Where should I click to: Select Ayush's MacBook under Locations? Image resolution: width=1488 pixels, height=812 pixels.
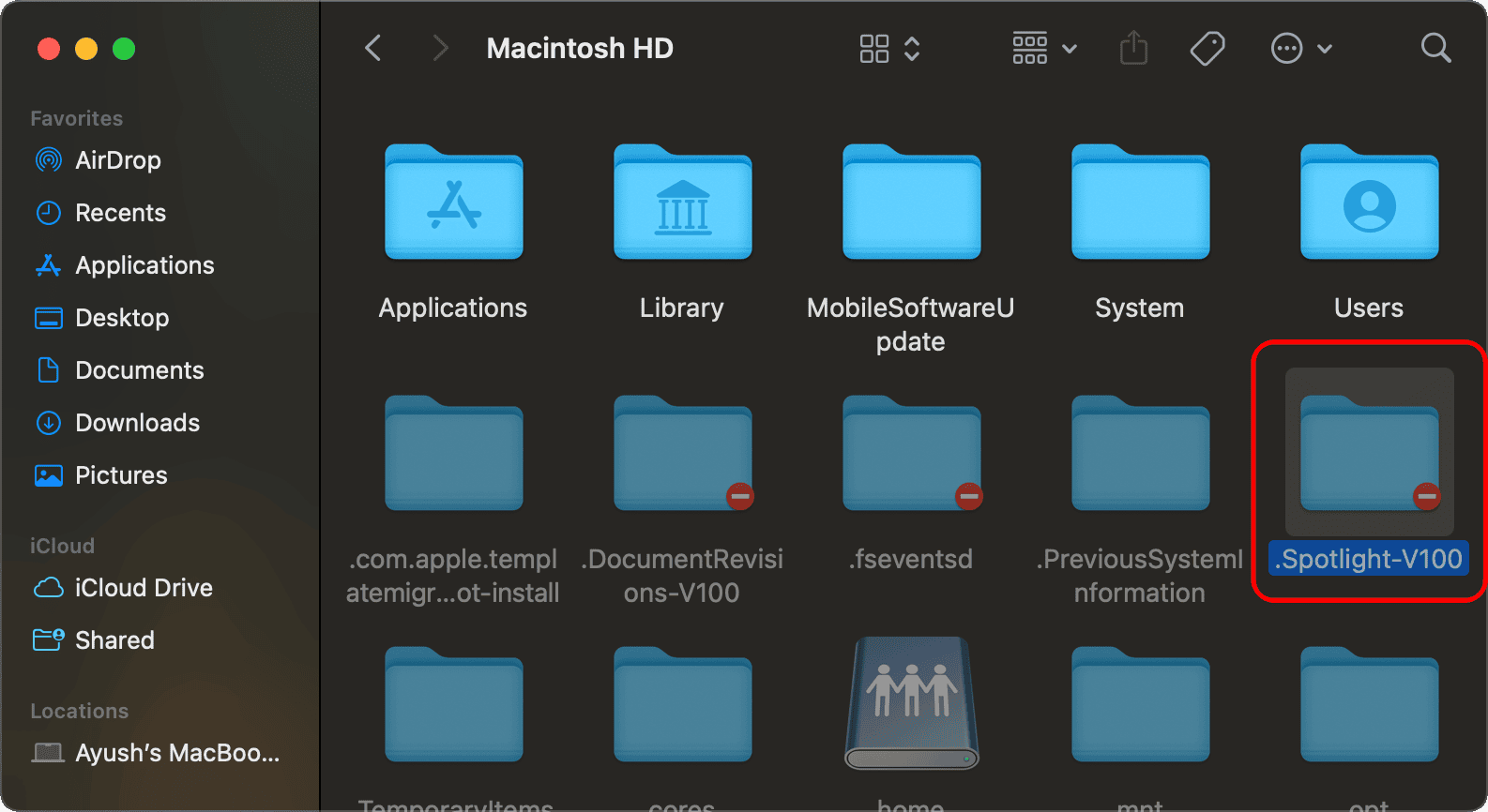[176, 753]
